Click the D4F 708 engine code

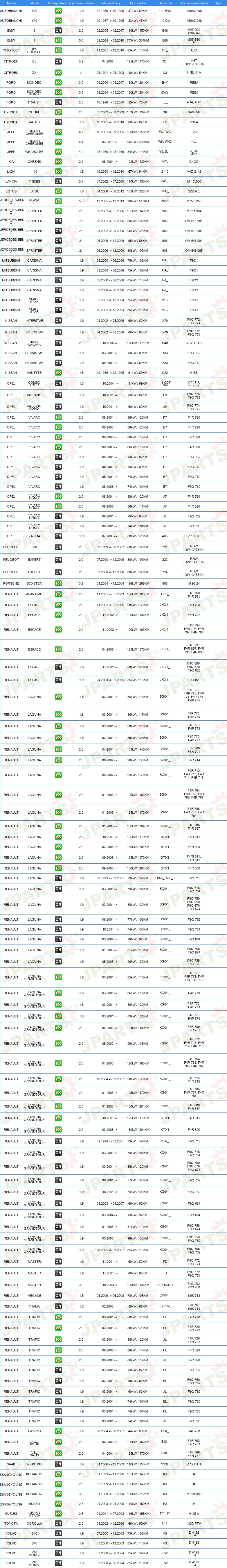tap(194, 1431)
